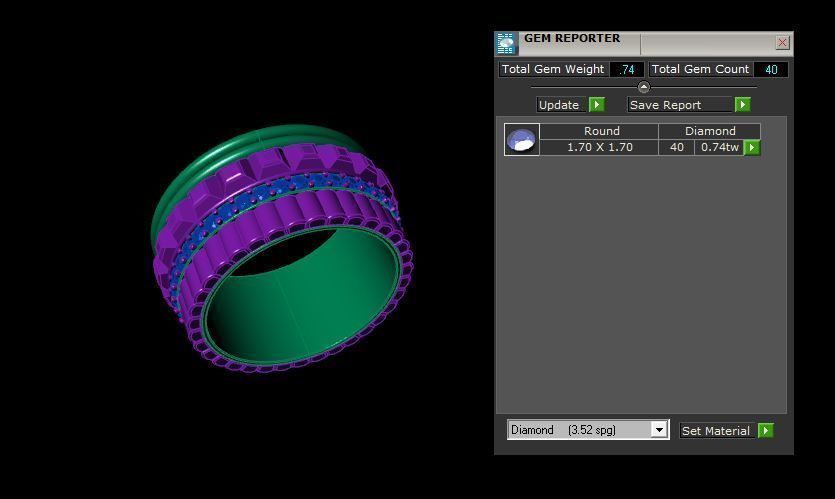Click the '1.70 X 1.70' size cell
The height and width of the screenshot is (499, 835).
(x=599, y=148)
